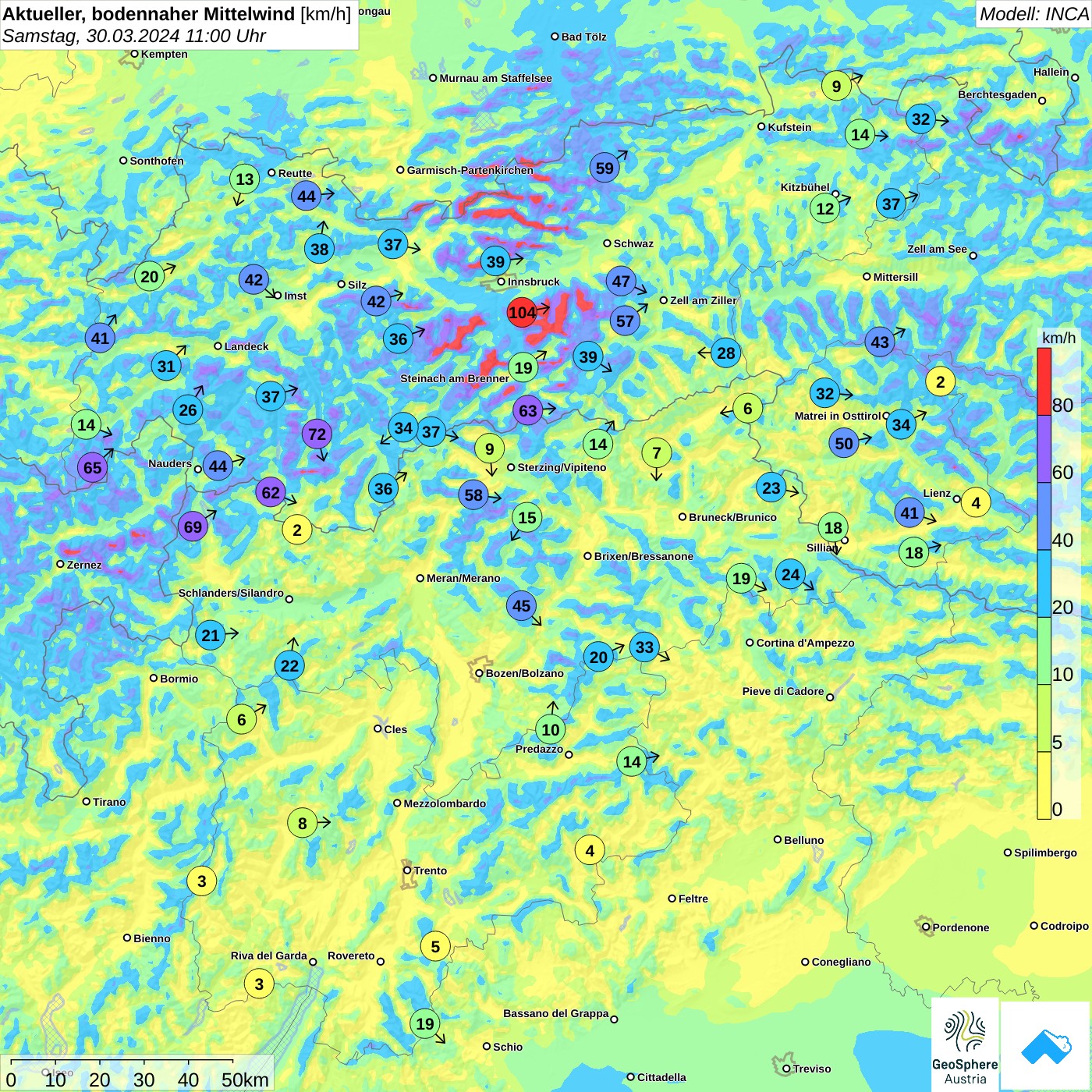
Task: Click the 28 km/h station marker
Action: [x=726, y=353]
